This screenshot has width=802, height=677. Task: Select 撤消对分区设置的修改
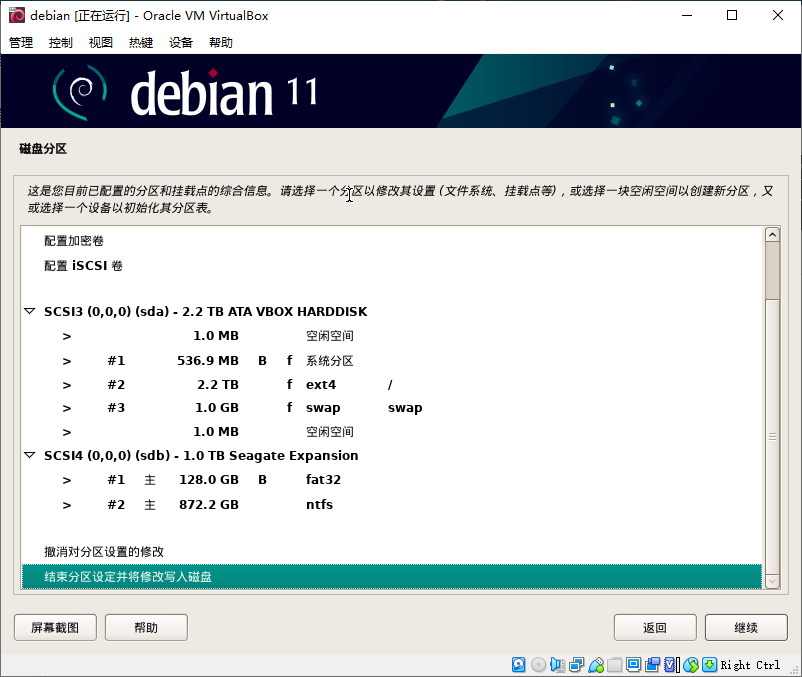392,552
